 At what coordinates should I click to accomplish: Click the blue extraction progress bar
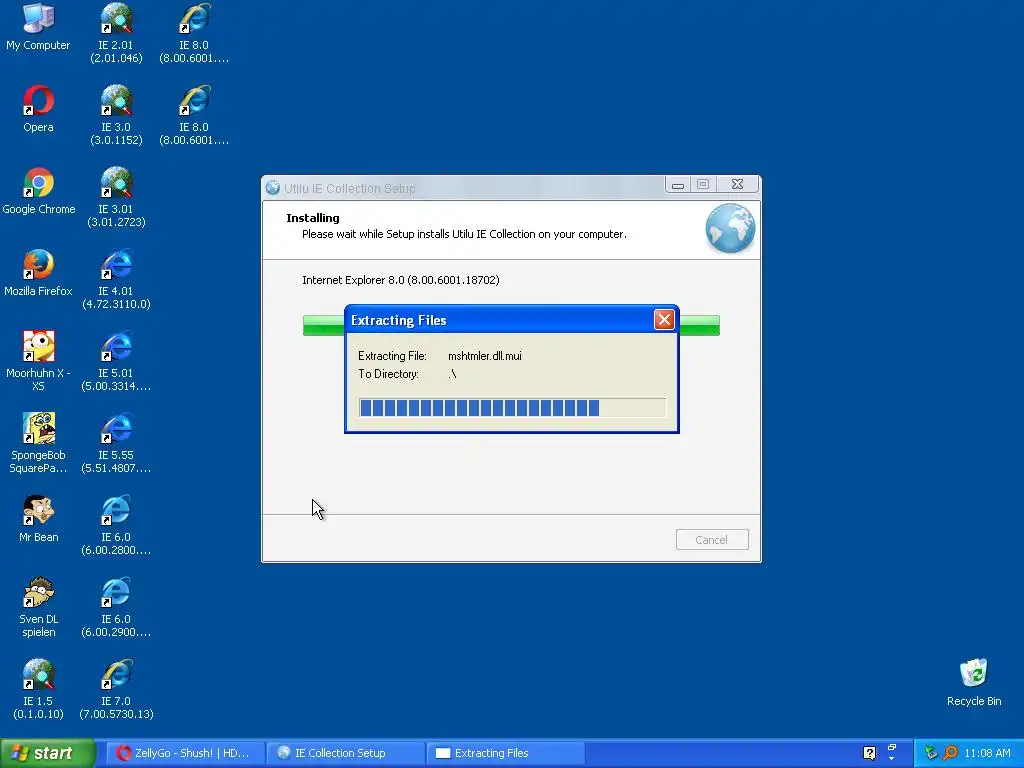pos(512,408)
